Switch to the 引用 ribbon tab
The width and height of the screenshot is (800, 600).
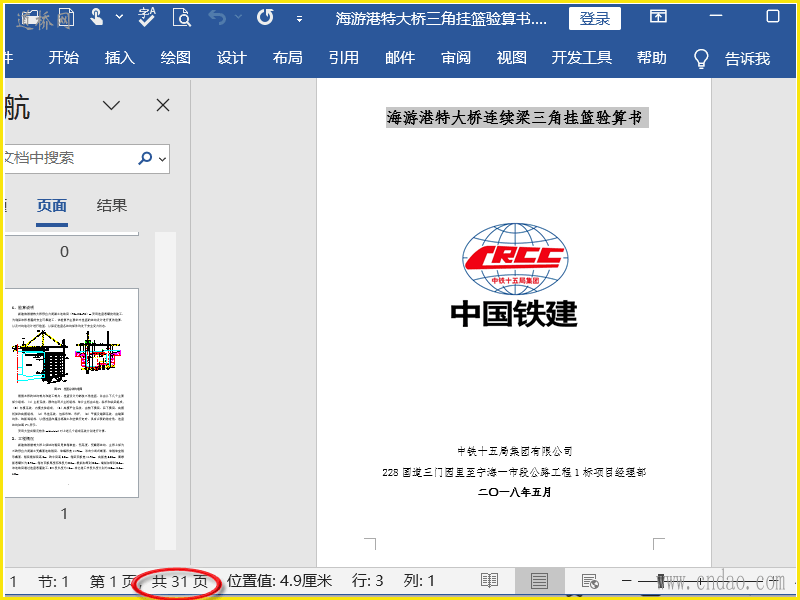point(344,58)
